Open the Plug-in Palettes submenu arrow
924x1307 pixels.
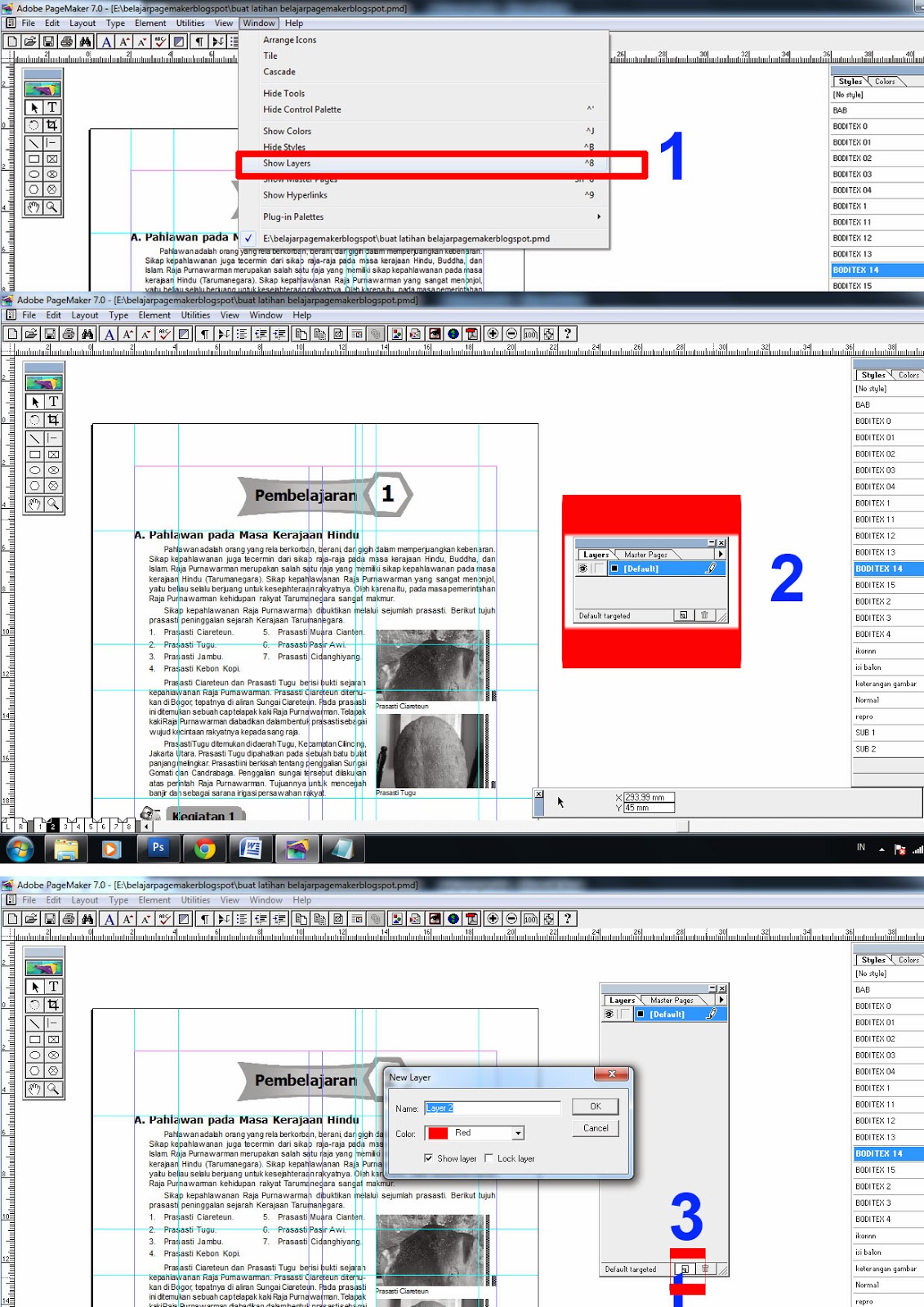point(599,217)
